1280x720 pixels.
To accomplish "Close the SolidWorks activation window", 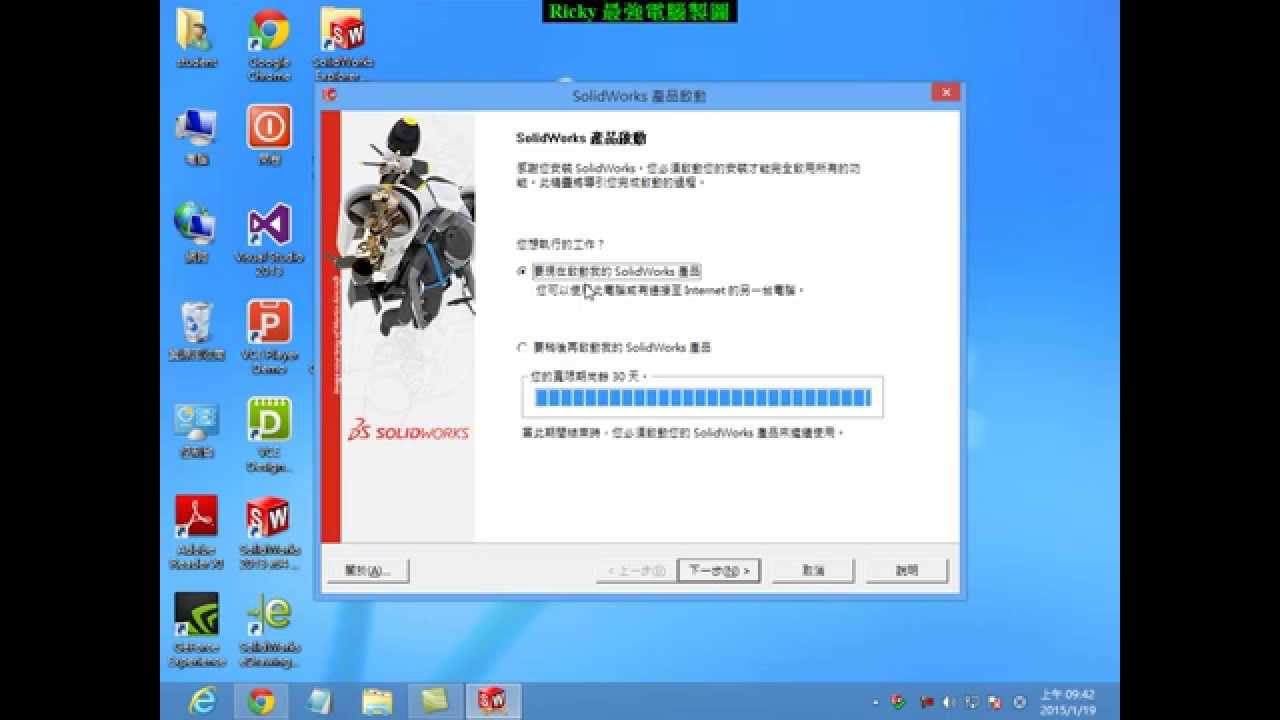I will (x=945, y=93).
